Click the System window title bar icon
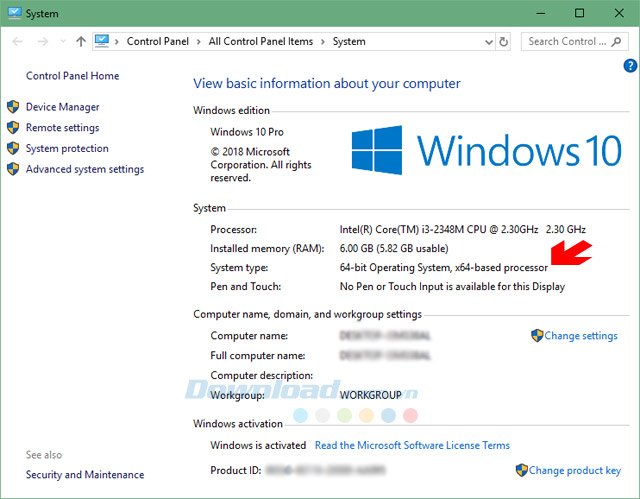This screenshot has width=640, height=499. [x=14, y=13]
